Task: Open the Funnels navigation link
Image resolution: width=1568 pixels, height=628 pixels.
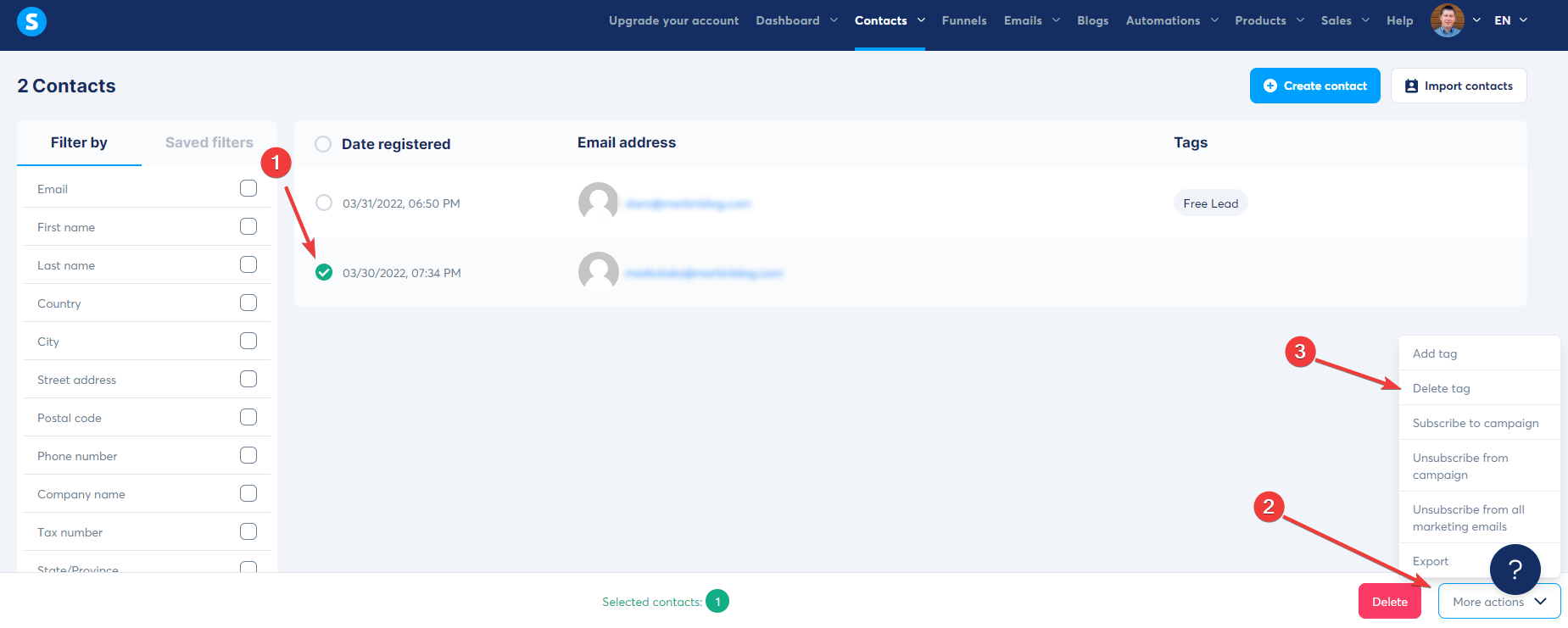Action: coord(963,20)
